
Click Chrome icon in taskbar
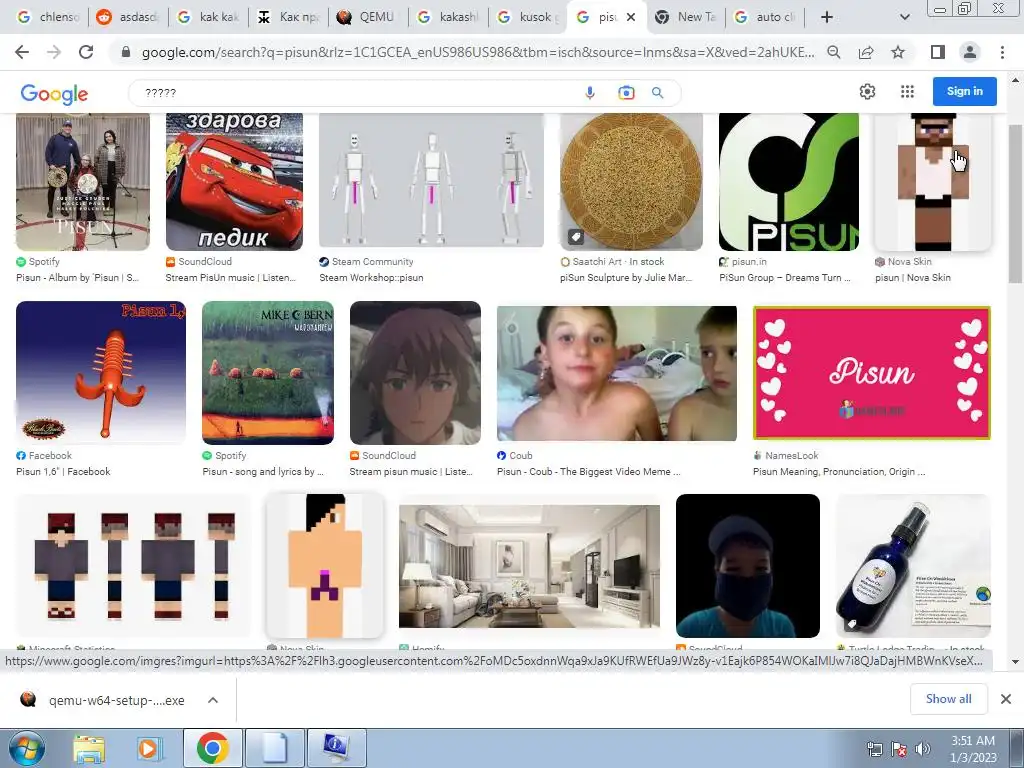(212, 748)
